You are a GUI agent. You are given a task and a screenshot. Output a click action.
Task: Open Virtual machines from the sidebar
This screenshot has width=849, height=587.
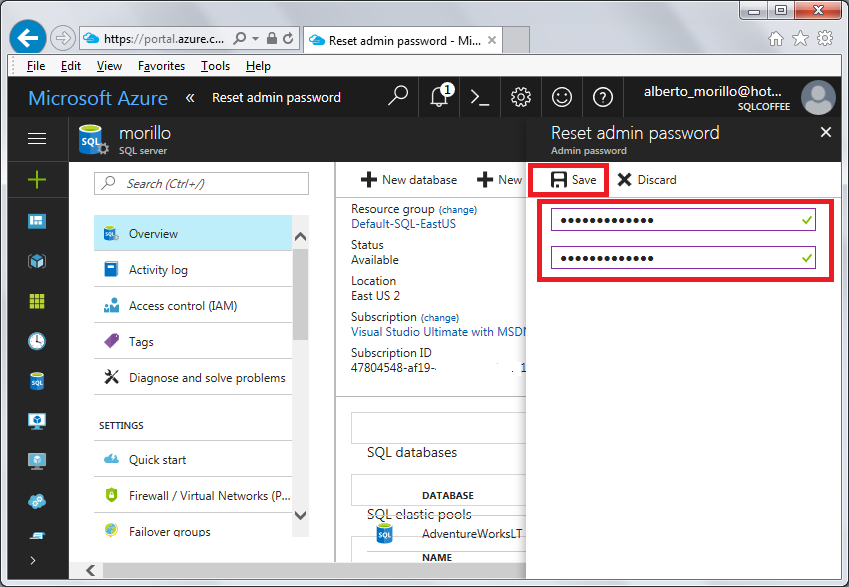tap(37, 421)
